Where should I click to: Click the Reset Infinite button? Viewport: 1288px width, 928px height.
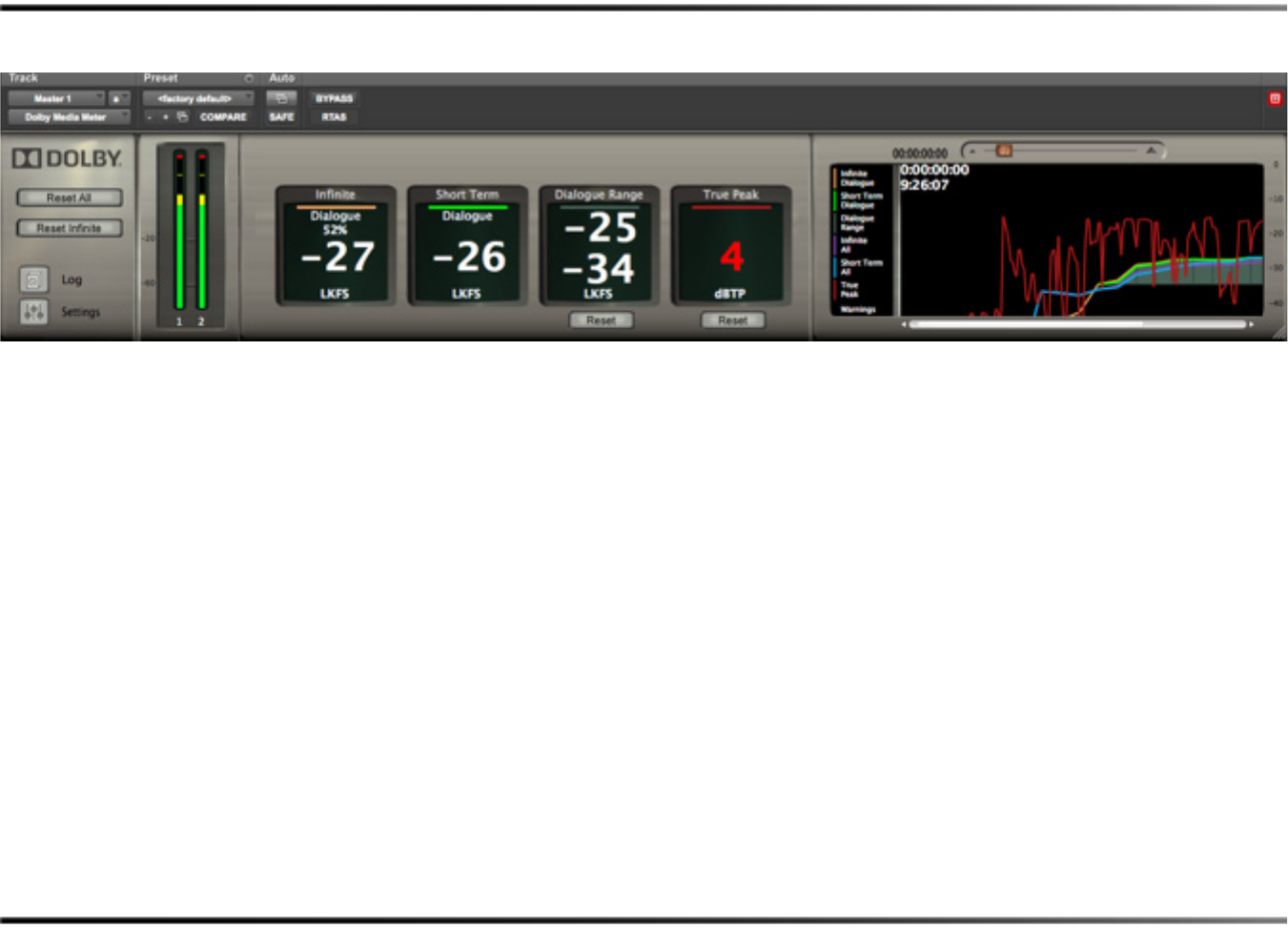(70, 228)
